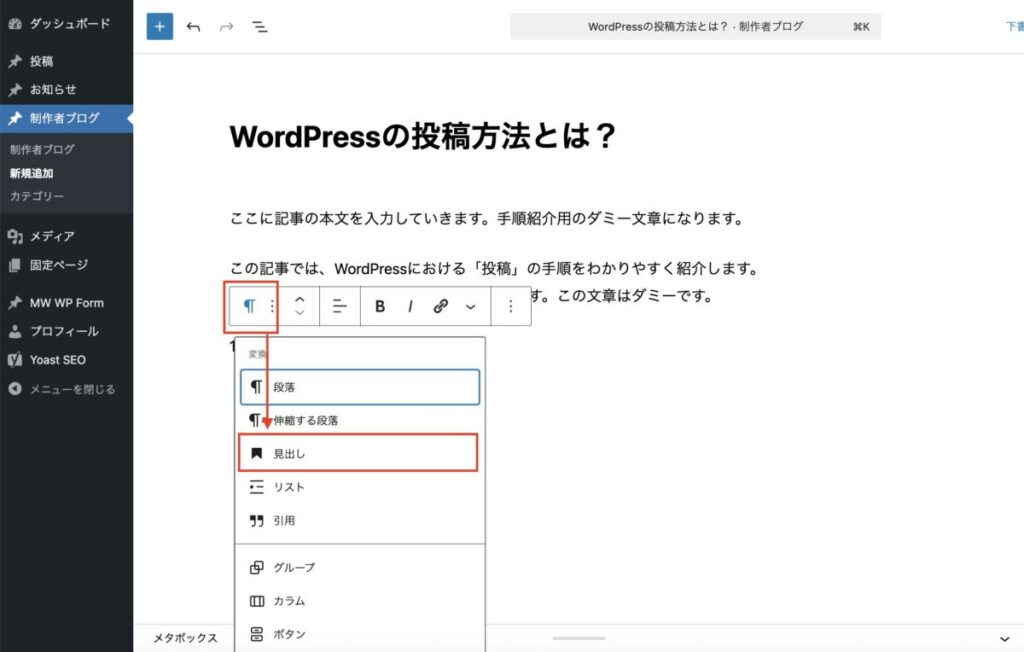Select 段落 in the transform menu
Screen dimensions: 1024x652
(360, 387)
